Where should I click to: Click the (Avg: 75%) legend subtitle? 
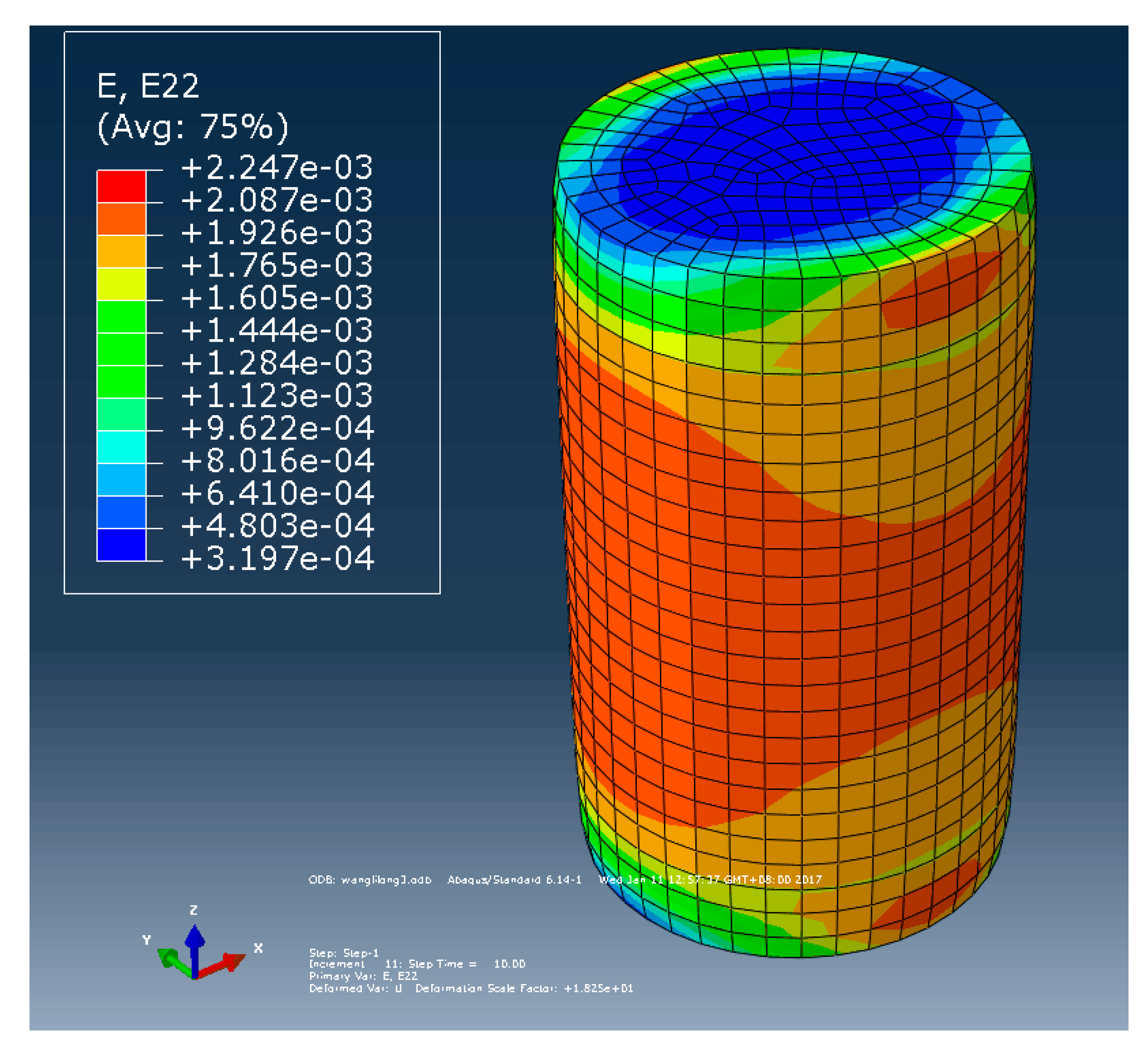193,127
